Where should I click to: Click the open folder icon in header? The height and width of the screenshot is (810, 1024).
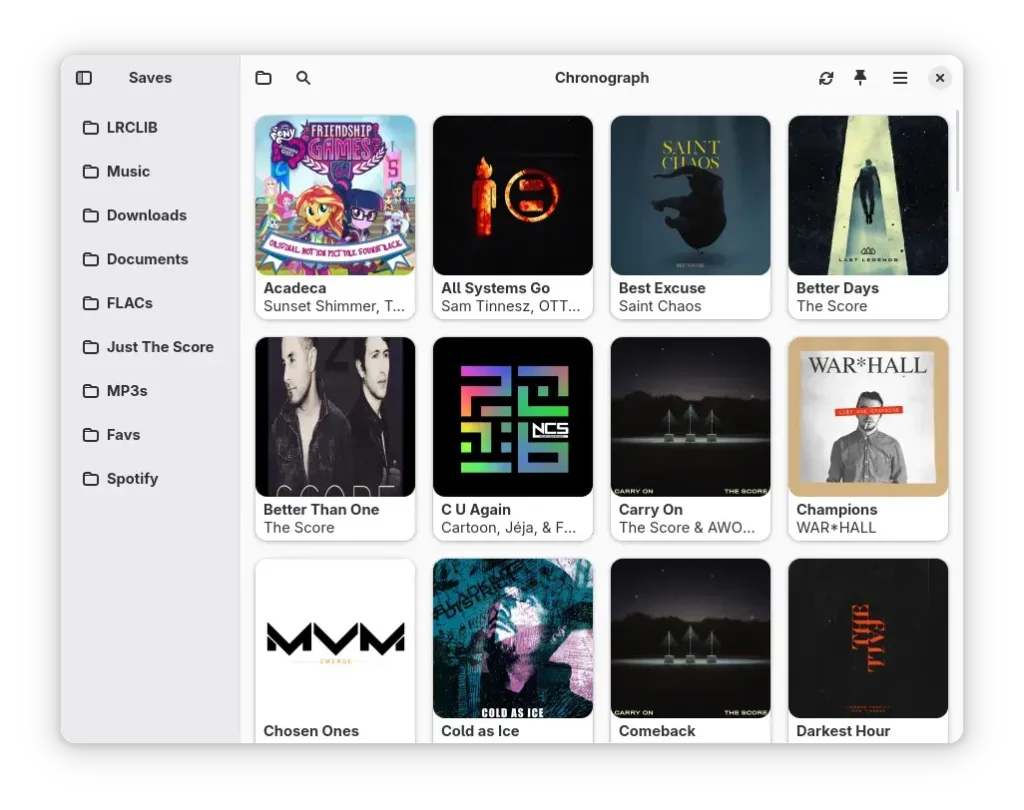[x=263, y=78]
